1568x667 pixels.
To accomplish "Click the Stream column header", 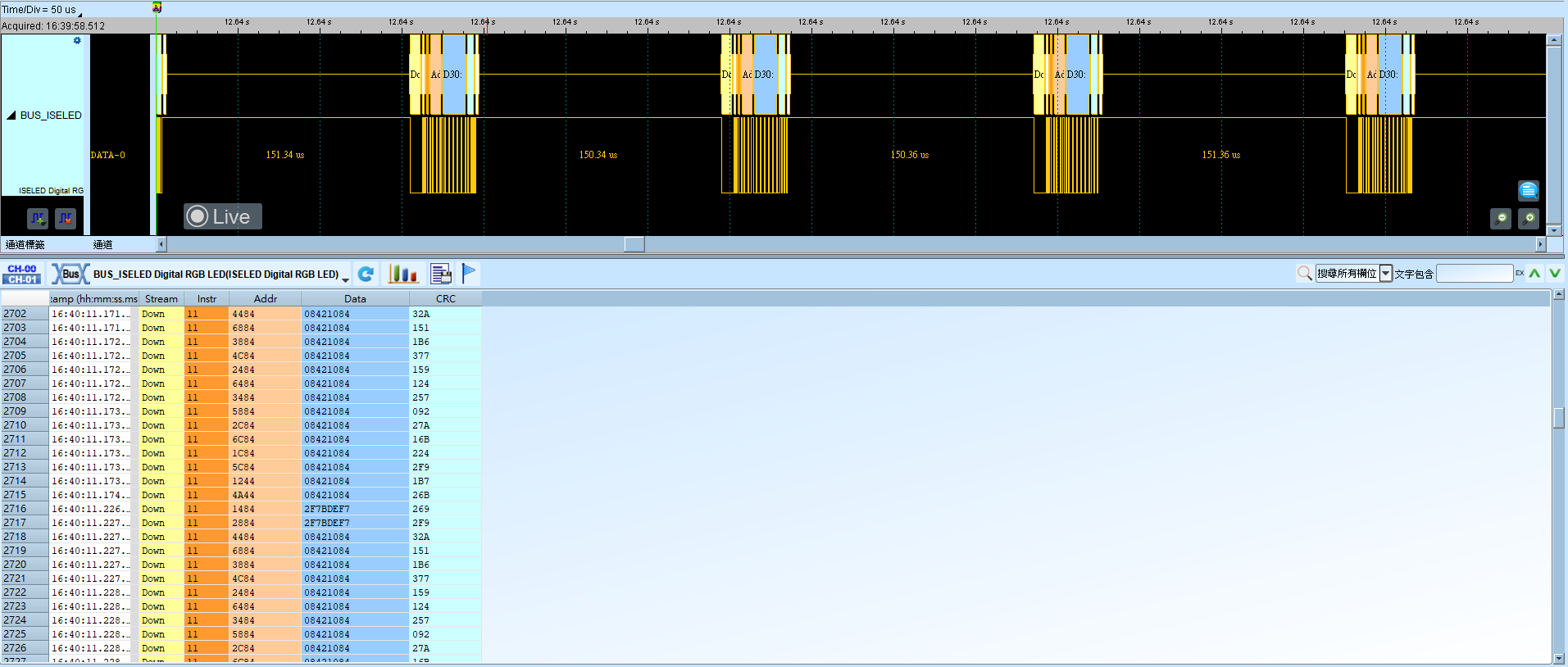I will coord(161,299).
